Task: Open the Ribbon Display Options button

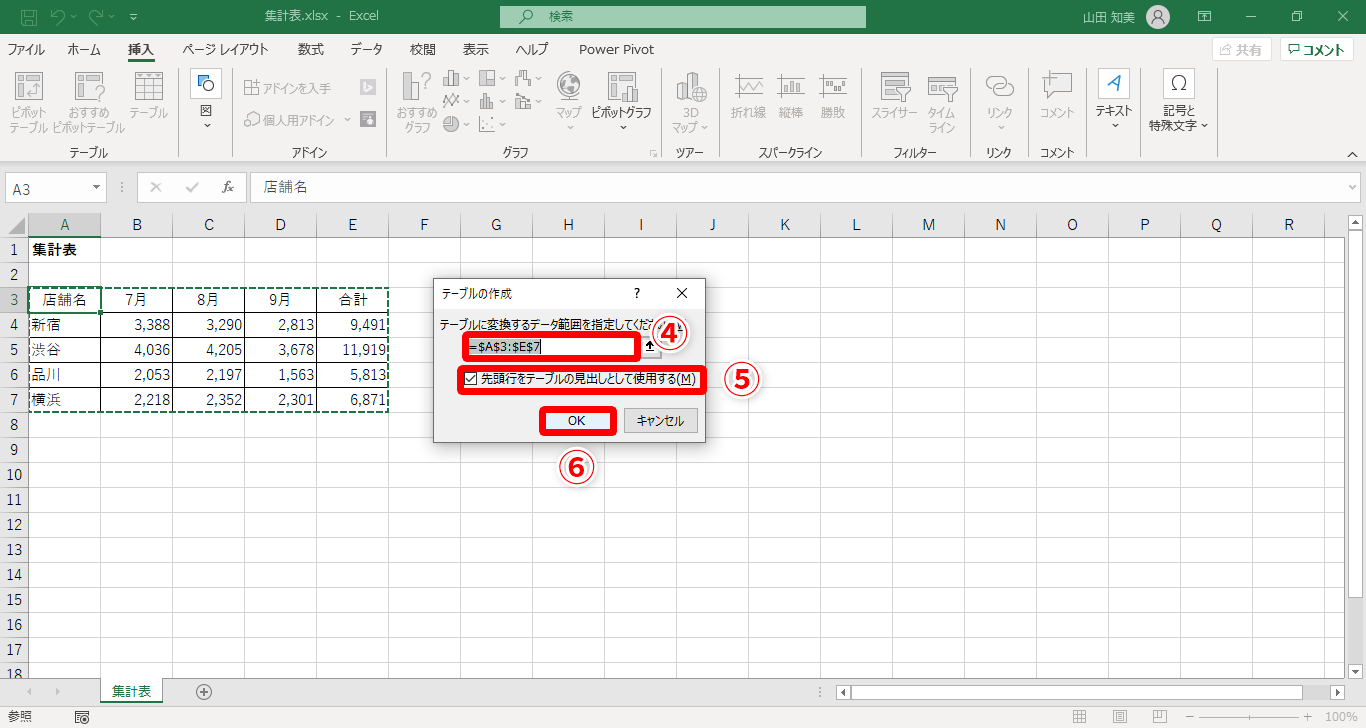Action: point(1205,17)
